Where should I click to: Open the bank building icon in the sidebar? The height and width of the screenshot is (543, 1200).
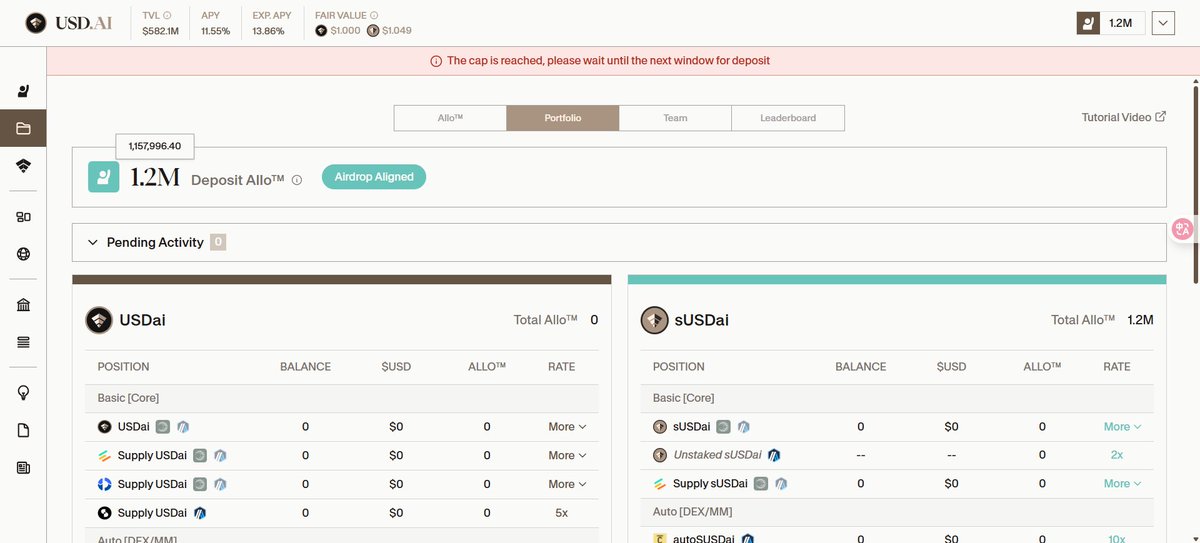pyautogui.click(x=23, y=305)
